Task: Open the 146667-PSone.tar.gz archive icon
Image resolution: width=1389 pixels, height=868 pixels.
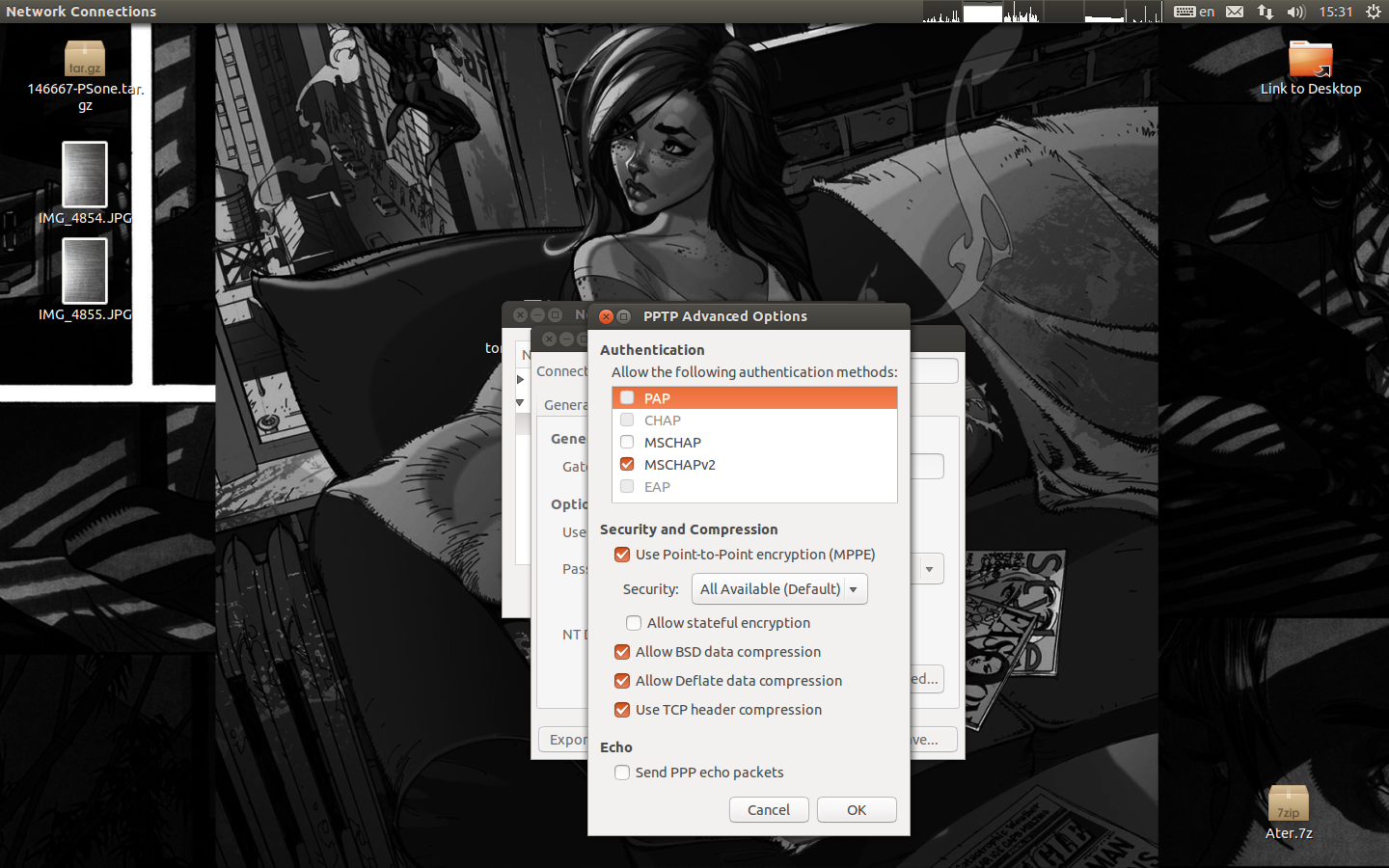Action: click(85, 59)
